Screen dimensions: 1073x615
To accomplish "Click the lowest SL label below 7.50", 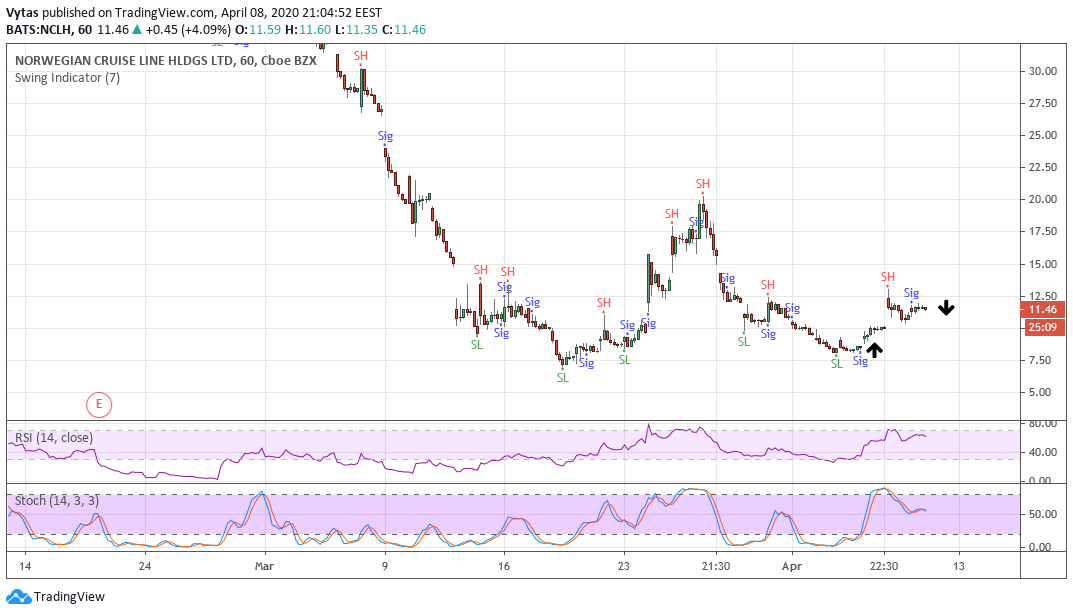I will point(563,378).
